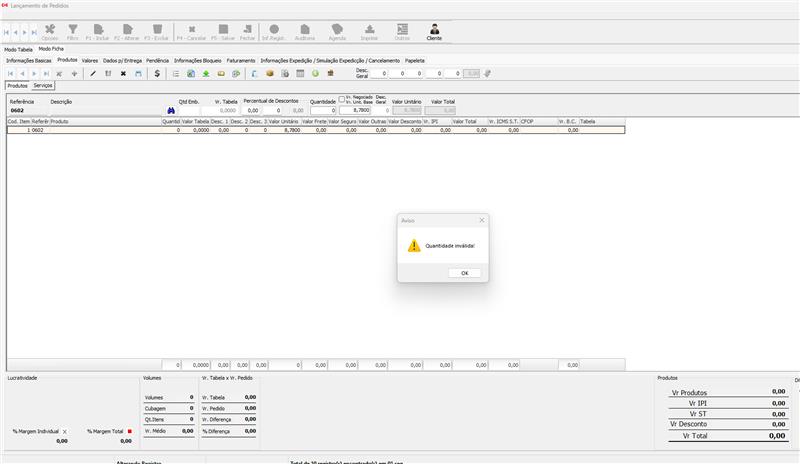Open the Faturamento tab
This screenshot has height=464, width=800.
[240, 60]
